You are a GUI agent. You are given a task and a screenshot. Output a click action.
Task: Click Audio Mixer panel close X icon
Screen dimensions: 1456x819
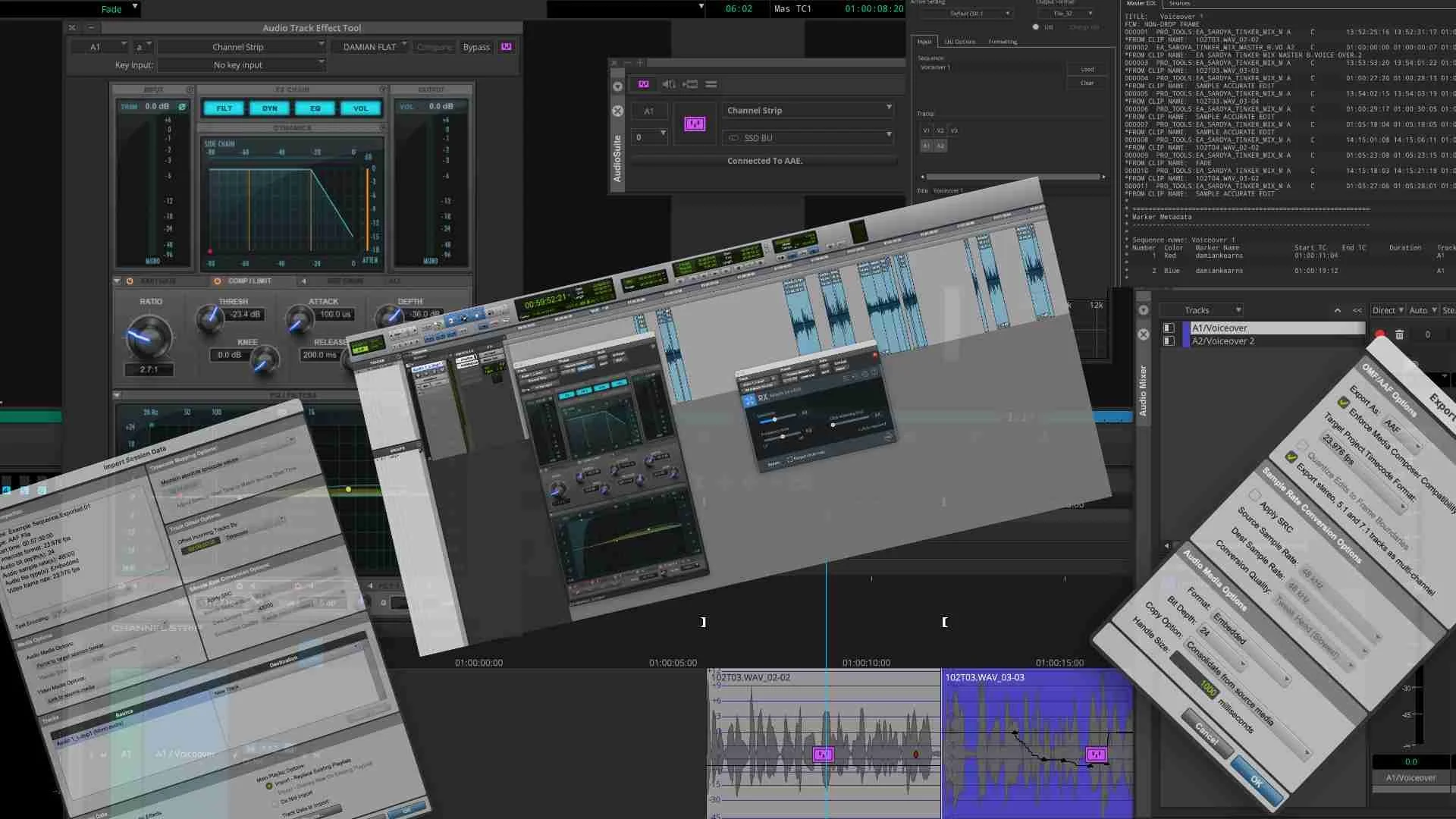(x=1144, y=334)
